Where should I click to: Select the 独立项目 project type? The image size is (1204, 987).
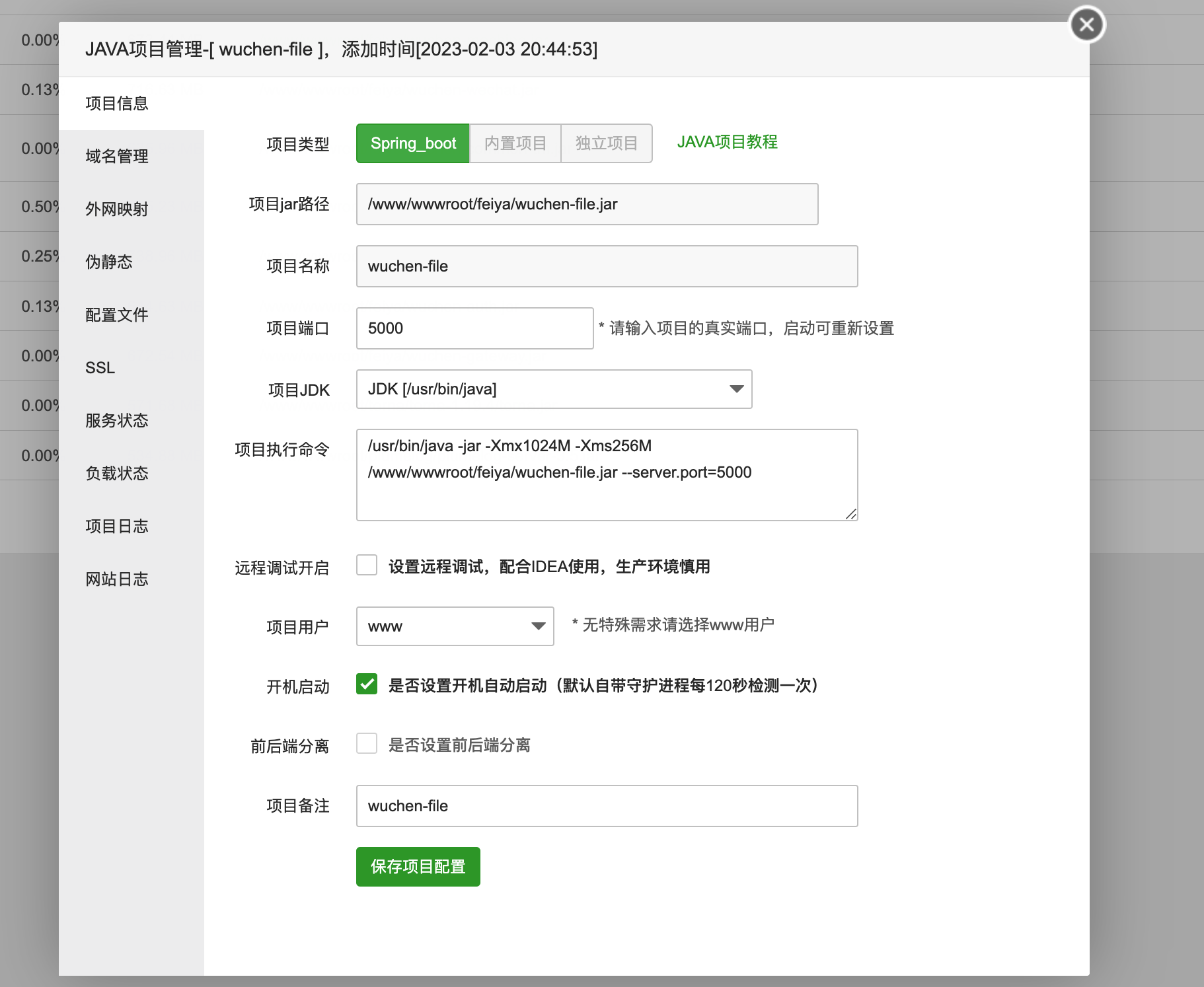606,143
